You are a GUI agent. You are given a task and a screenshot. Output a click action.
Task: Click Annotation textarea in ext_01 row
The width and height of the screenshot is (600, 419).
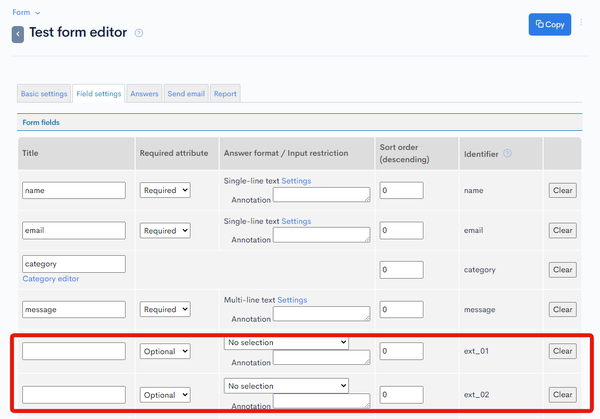tap(321, 357)
